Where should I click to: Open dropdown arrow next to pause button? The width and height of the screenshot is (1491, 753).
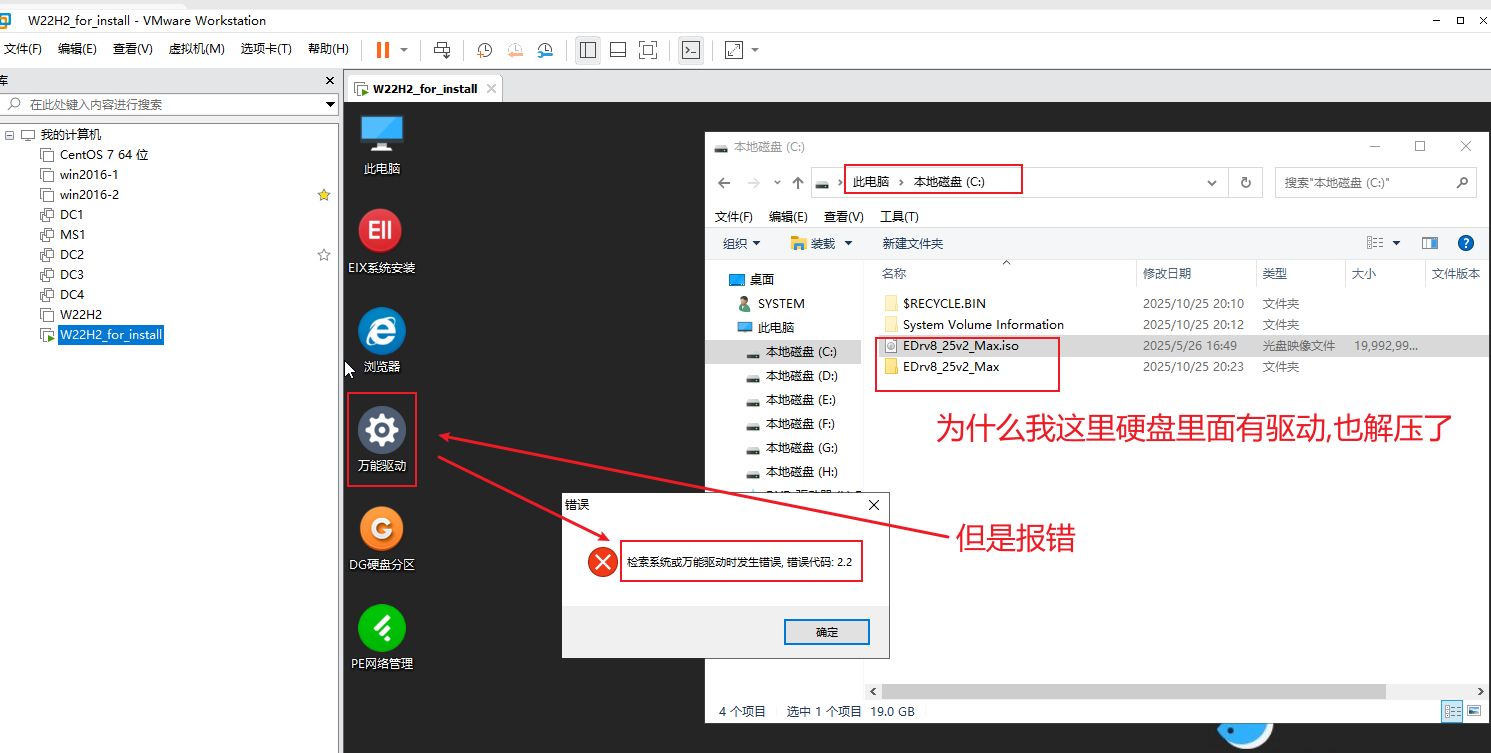[x=404, y=50]
